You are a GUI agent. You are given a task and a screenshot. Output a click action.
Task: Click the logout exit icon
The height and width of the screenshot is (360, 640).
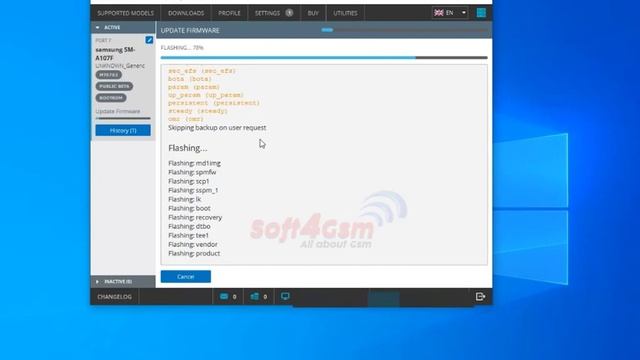[x=480, y=296]
